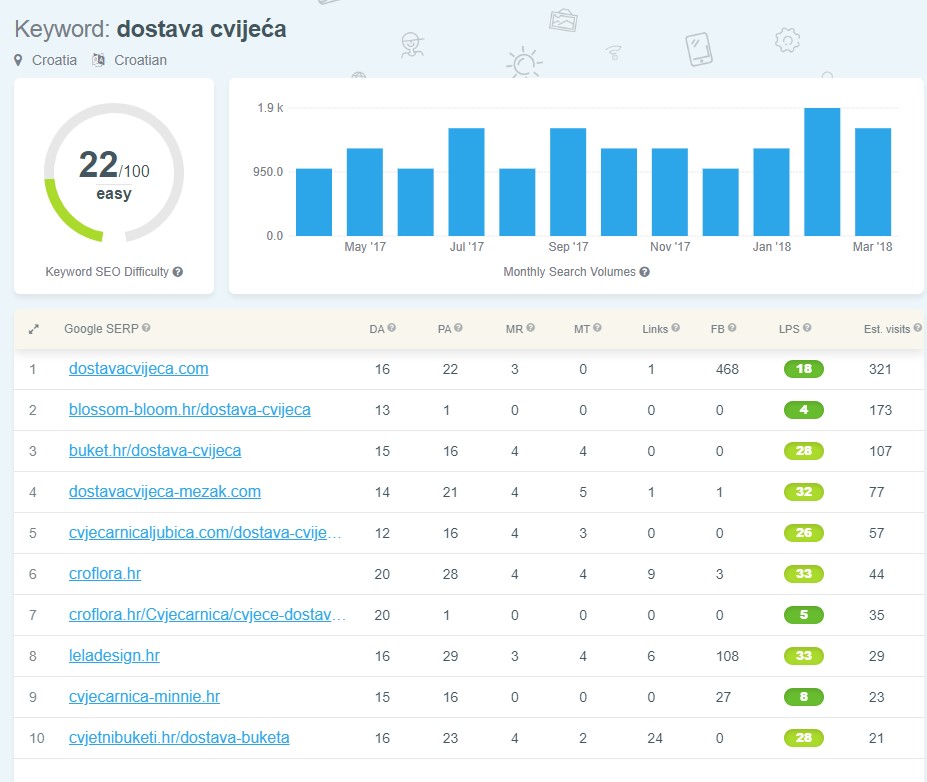The height and width of the screenshot is (782, 927).
Task: Click the tallest bar for Feb '18
Action: coord(822,172)
